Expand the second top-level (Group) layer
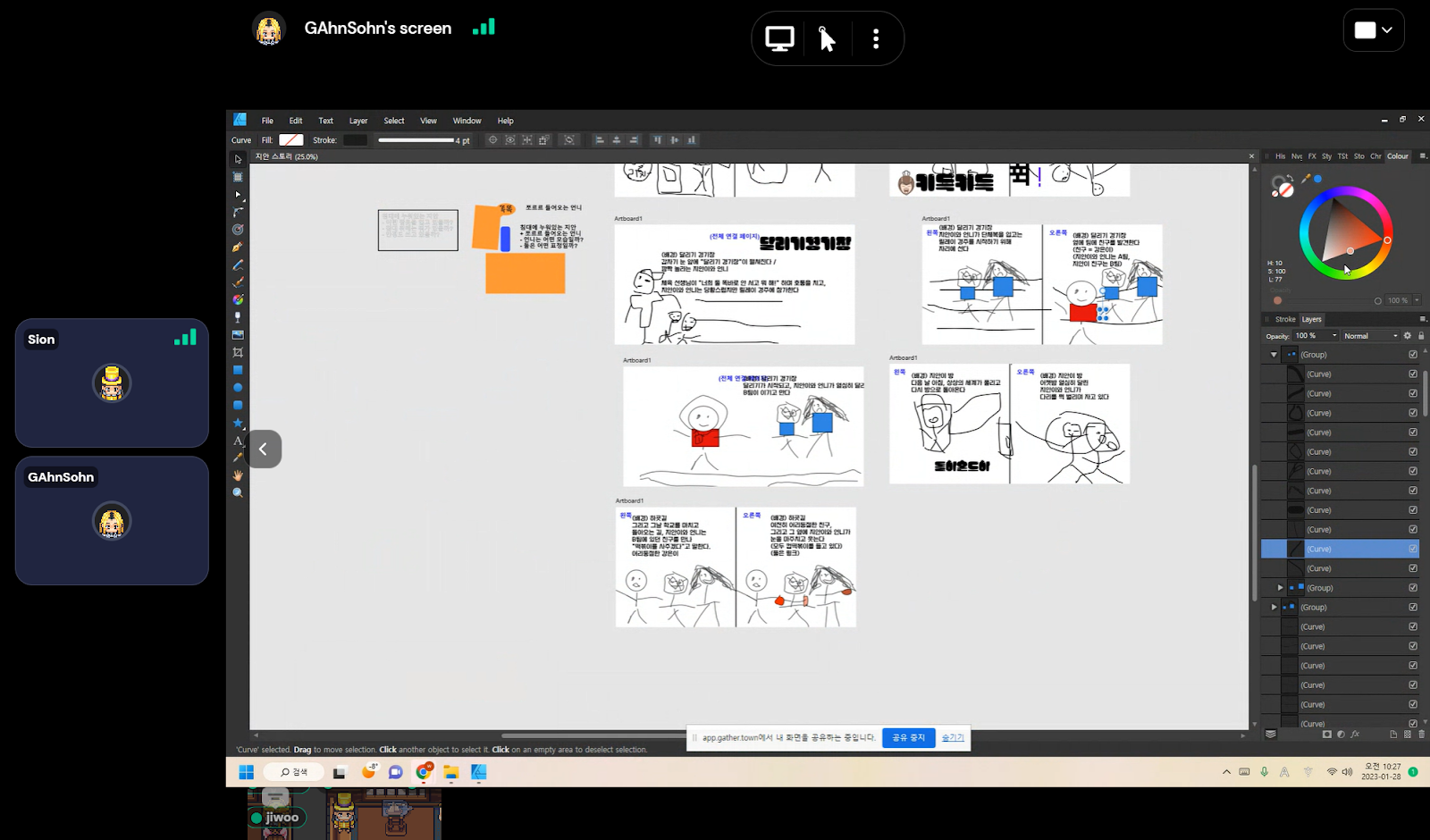The height and width of the screenshot is (840, 1430). coord(1274,608)
